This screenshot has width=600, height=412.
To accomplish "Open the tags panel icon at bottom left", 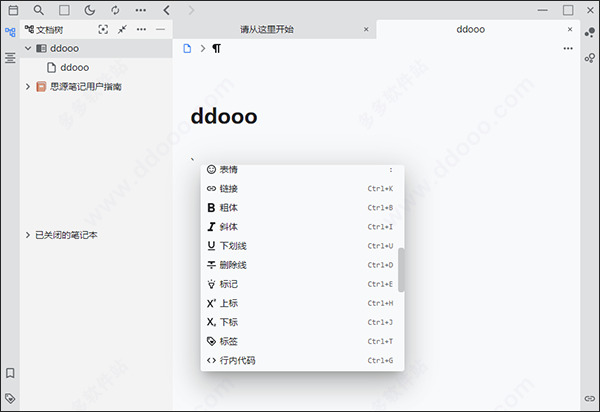I will click(10, 398).
